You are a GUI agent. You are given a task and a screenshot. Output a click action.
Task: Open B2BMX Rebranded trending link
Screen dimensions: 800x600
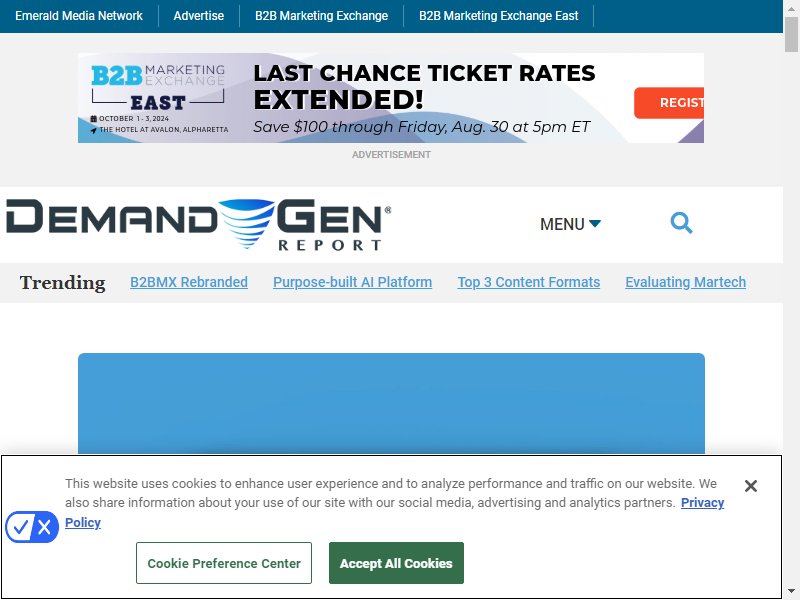[189, 282]
